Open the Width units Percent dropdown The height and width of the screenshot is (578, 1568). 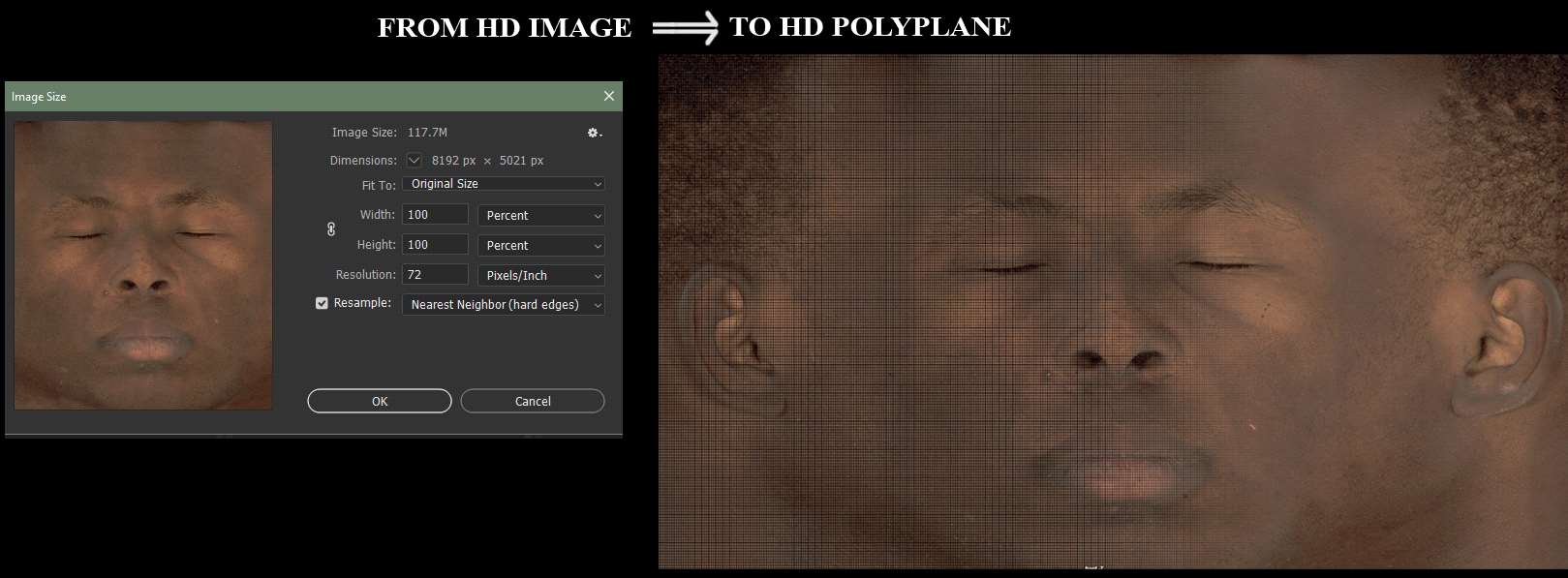click(x=541, y=216)
